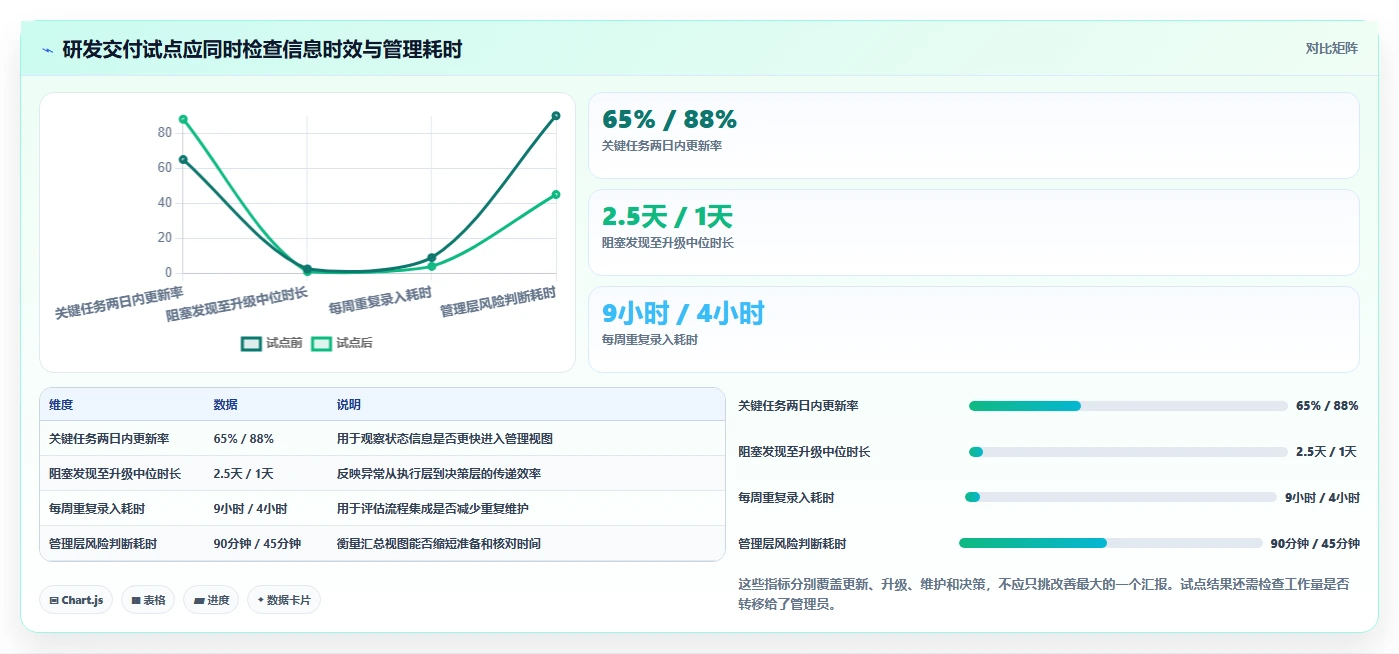
Task: Select the 数据卡片 tag
Action: 284,600
